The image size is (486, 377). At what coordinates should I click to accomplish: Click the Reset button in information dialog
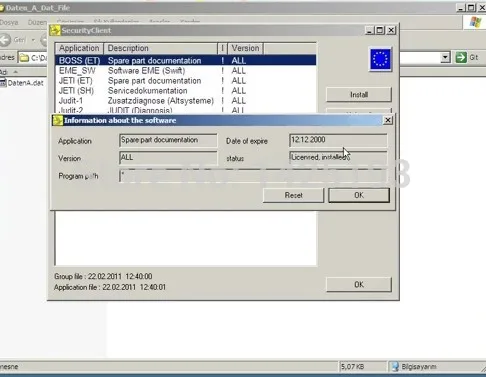pos(293,195)
